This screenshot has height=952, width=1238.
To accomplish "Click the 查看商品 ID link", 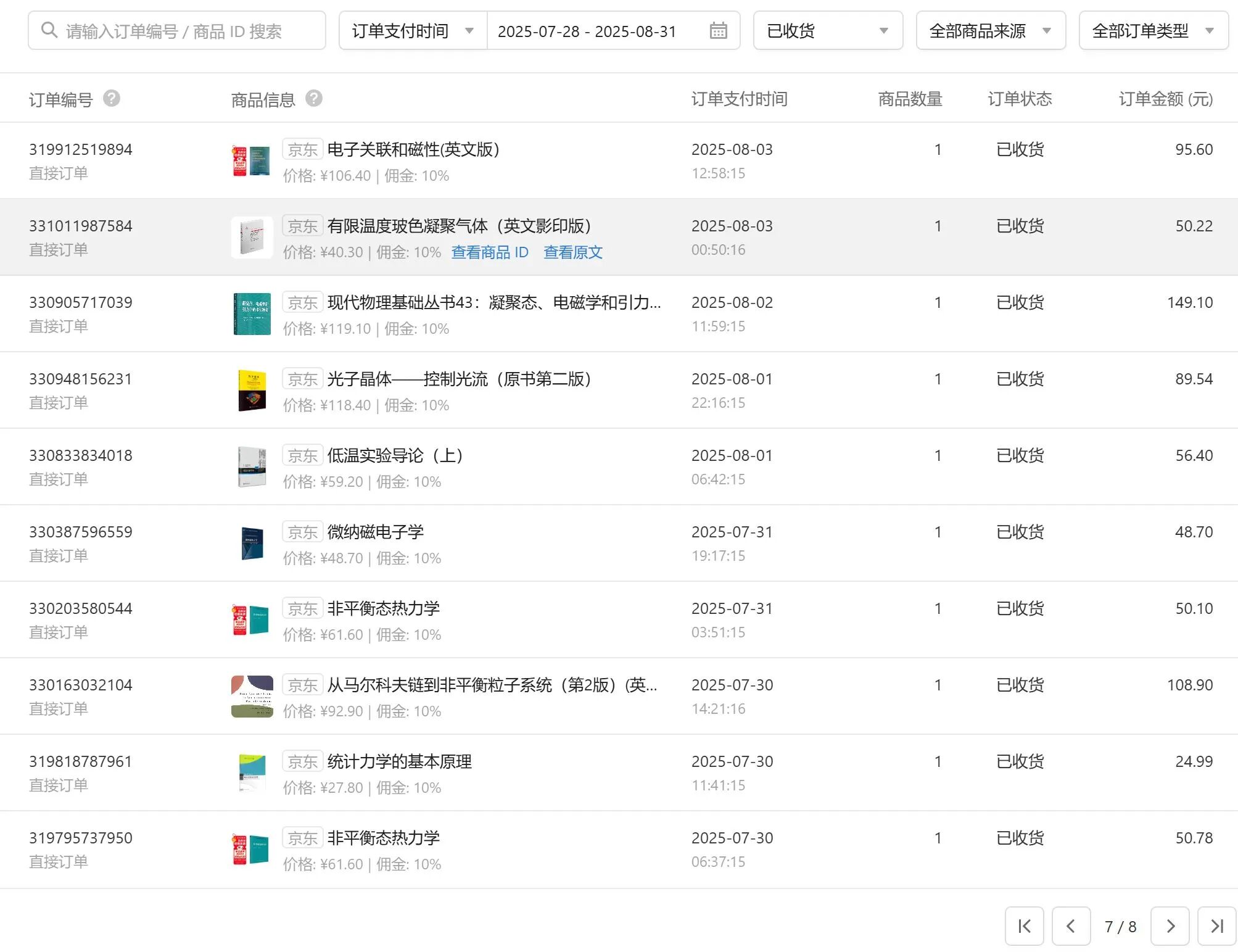I will click(x=490, y=252).
